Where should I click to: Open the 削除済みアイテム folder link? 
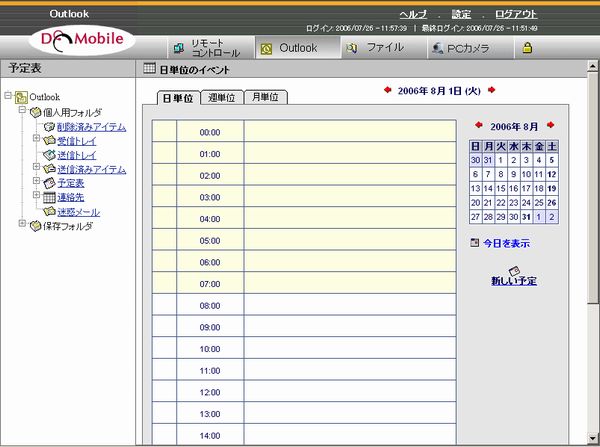[x=91, y=127]
